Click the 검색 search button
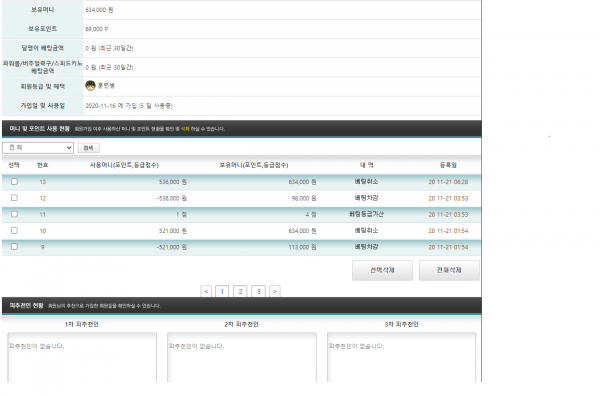The height and width of the screenshot is (396, 600). [x=88, y=148]
